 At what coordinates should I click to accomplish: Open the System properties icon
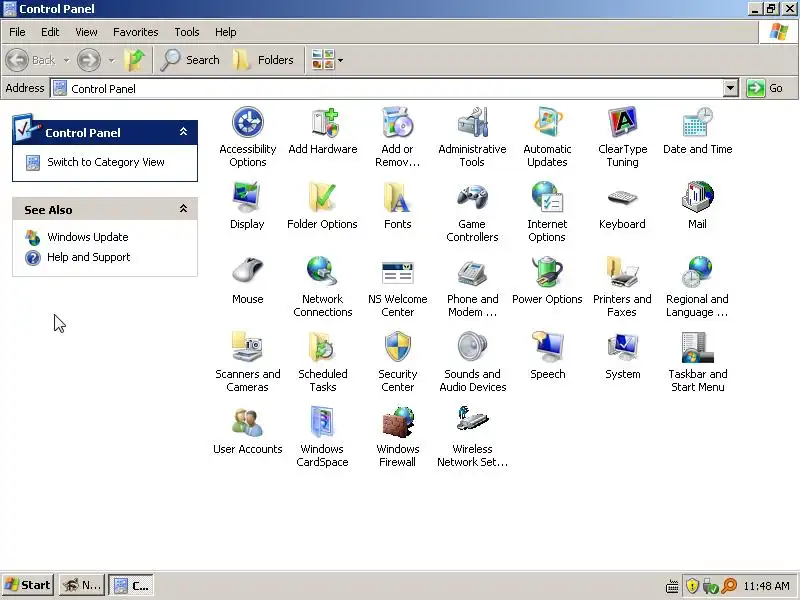click(622, 347)
